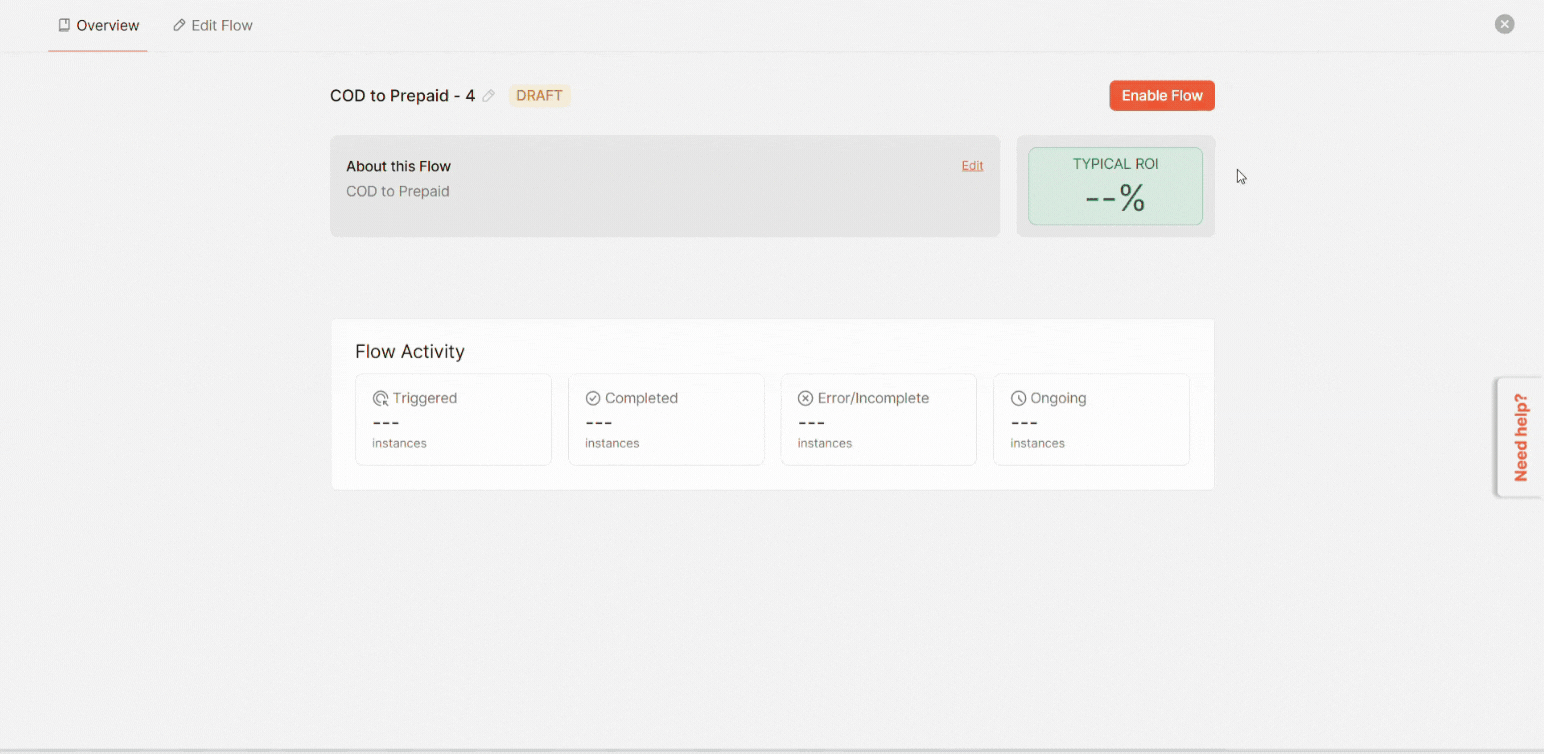Click the Typical ROI green card
Image resolution: width=1544 pixels, height=754 pixels.
click(x=1115, y=186)
